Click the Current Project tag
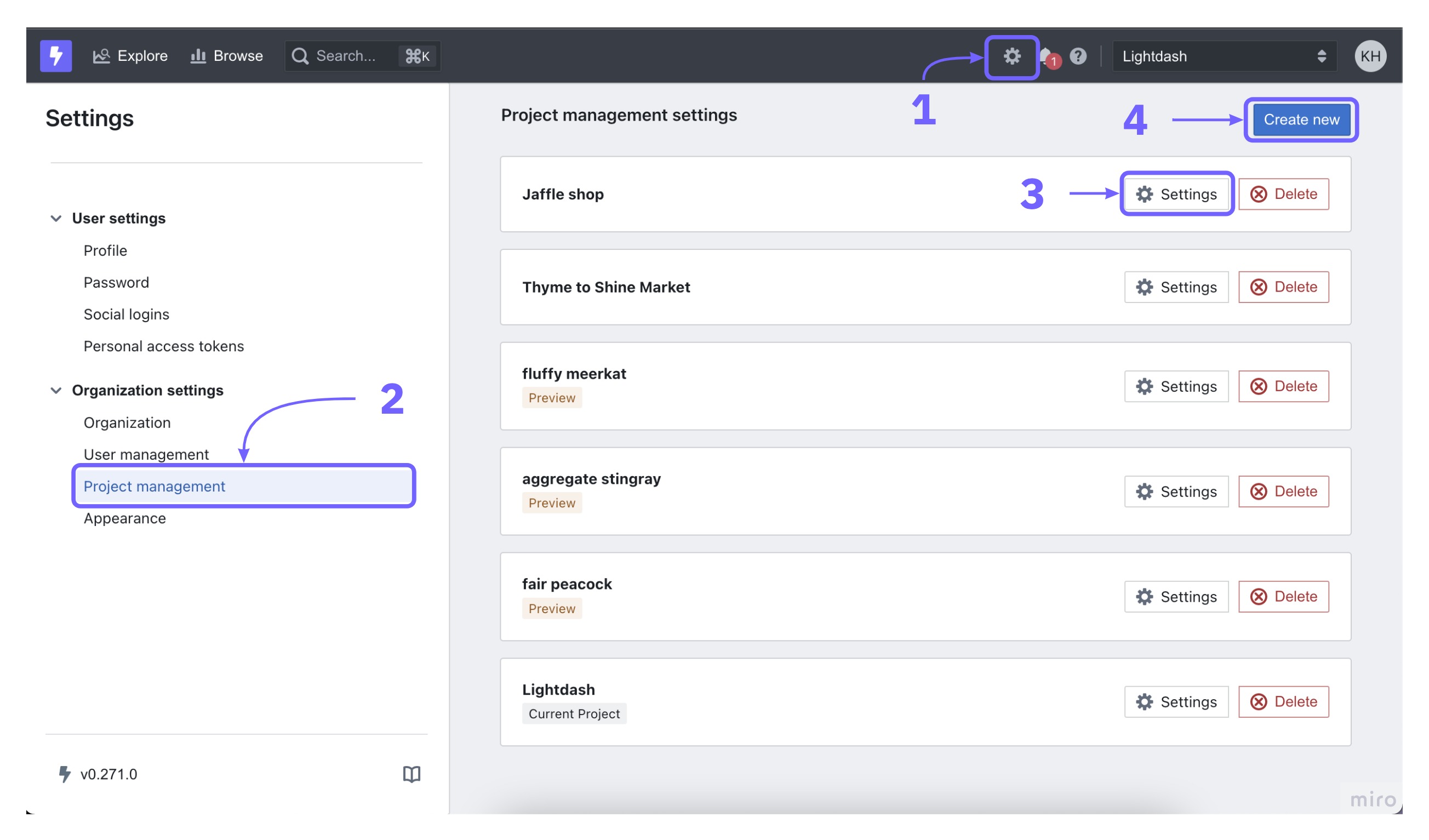The height and width of the screenshot is (840, 1429). [574, 713]
